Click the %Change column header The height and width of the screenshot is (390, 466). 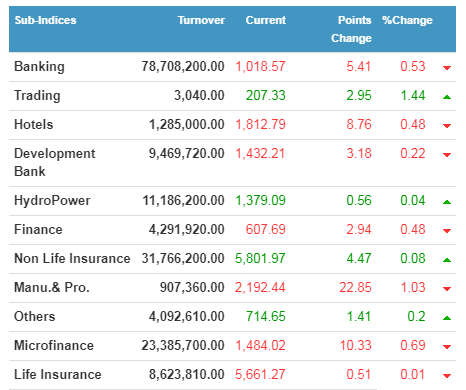407,20
